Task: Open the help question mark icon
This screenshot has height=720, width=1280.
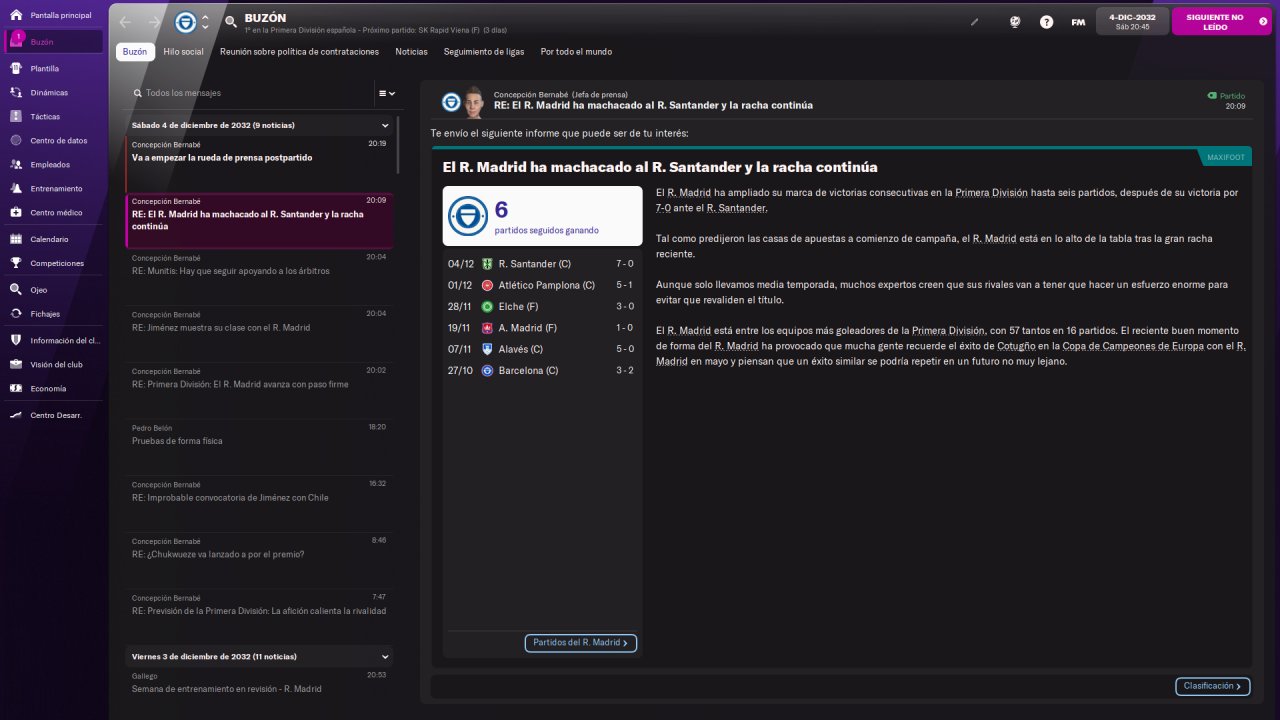Action: coord(1046,21)
